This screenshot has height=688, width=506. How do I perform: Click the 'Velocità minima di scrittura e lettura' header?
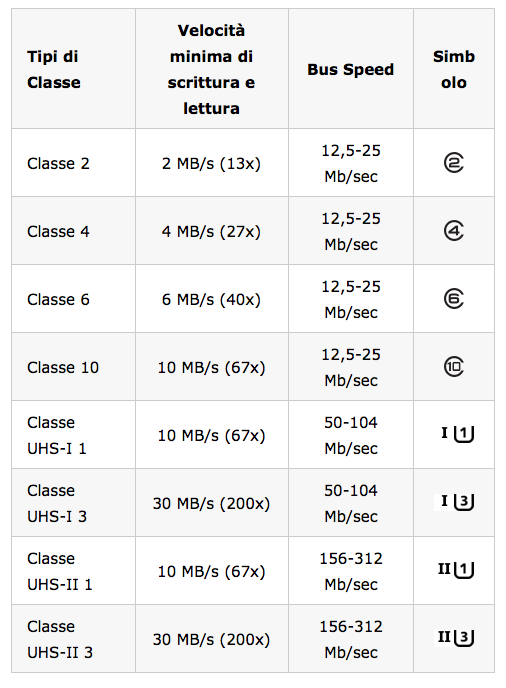tap(212, 69)
